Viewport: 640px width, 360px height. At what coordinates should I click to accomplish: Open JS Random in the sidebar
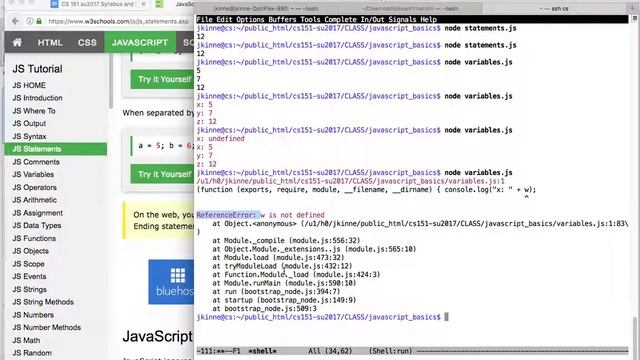[32, 353]
